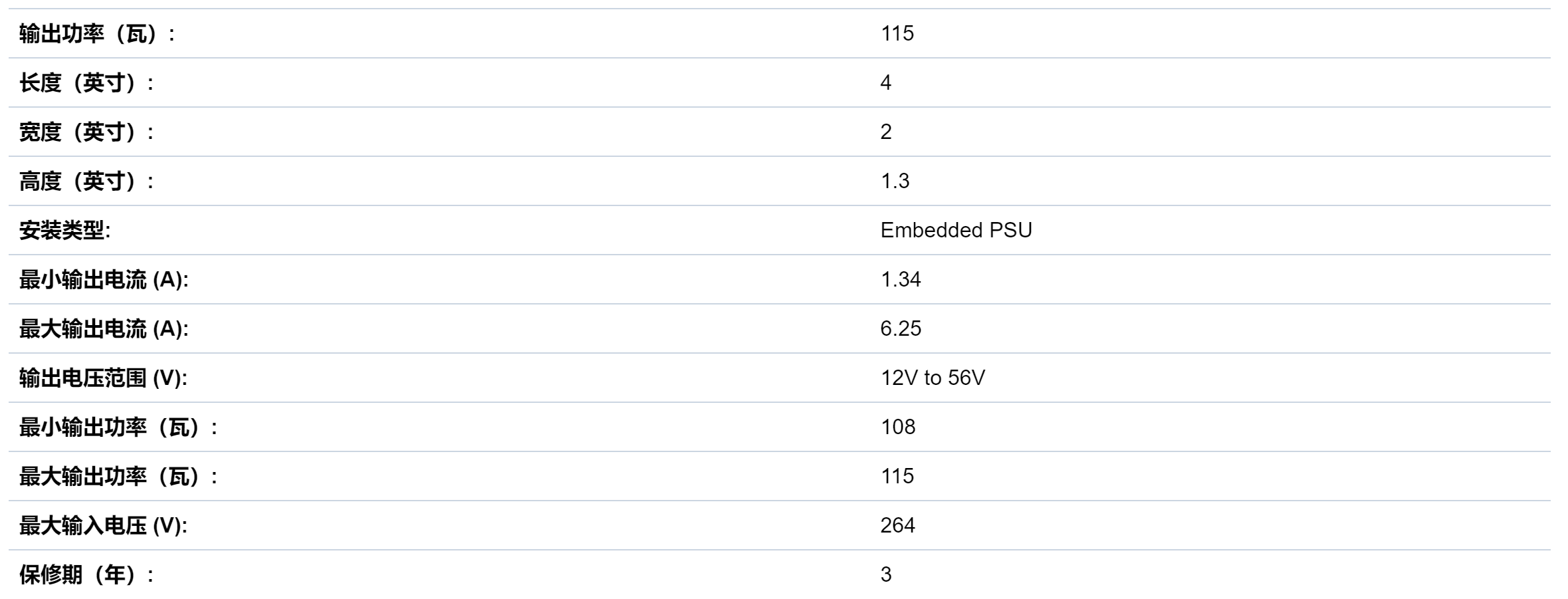Click the 高度（英寸） label
Screen dimensions: 1568x599
(86, 181)
